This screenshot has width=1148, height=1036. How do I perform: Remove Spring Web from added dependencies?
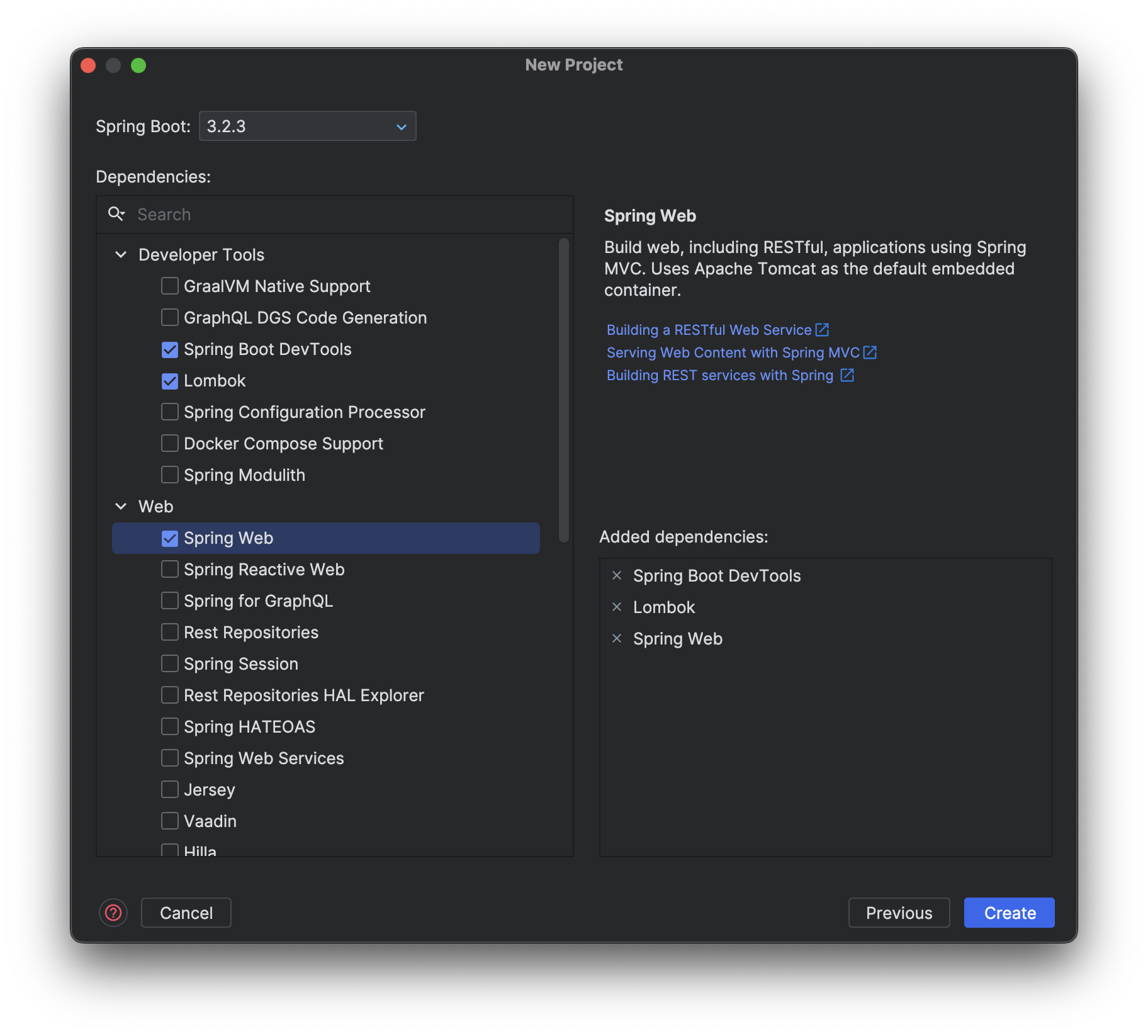tap(617, 638)
